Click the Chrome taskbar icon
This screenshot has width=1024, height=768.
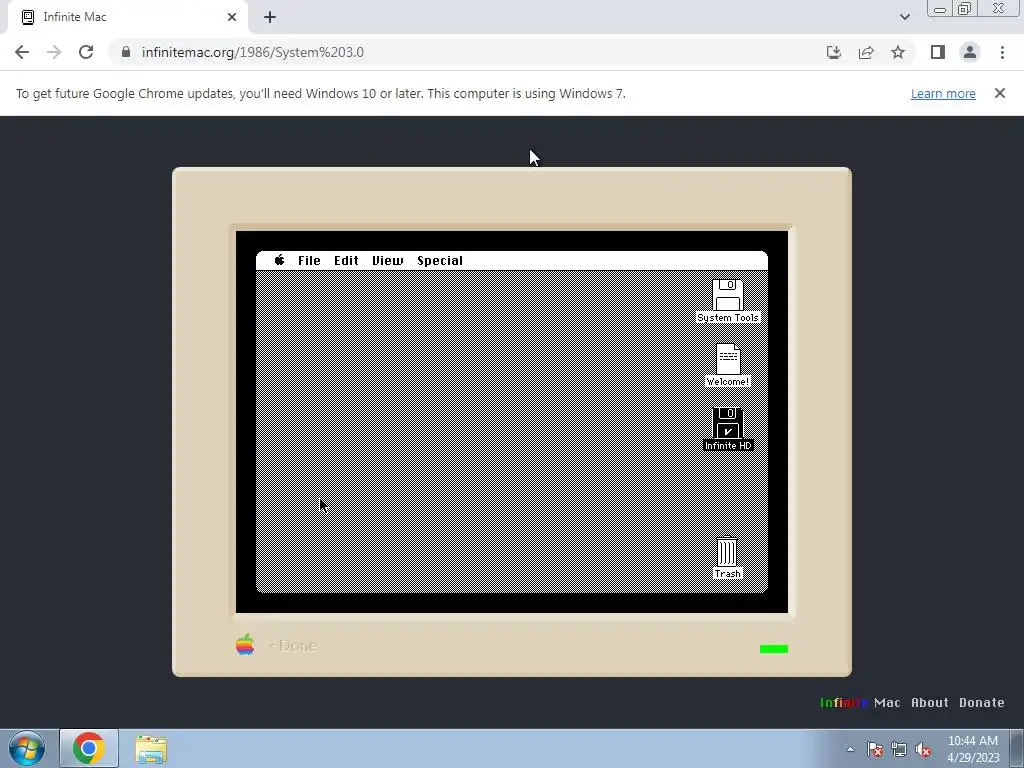[x=89, y=748]
